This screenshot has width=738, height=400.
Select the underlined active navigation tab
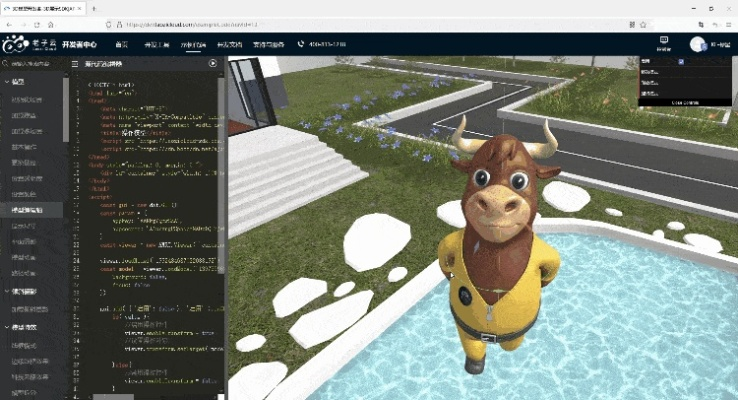[x=193, y=45]
